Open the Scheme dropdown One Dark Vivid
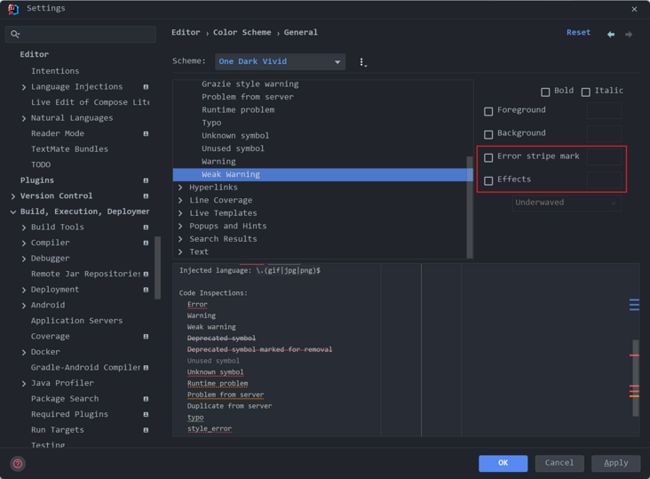 (280, 62)
